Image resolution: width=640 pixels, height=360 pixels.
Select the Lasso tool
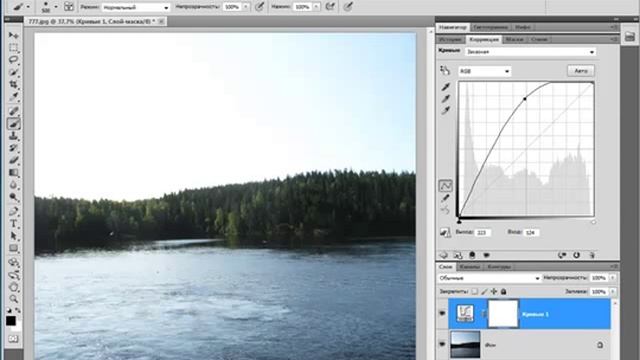pyautogui.click(x=13, y=60)
